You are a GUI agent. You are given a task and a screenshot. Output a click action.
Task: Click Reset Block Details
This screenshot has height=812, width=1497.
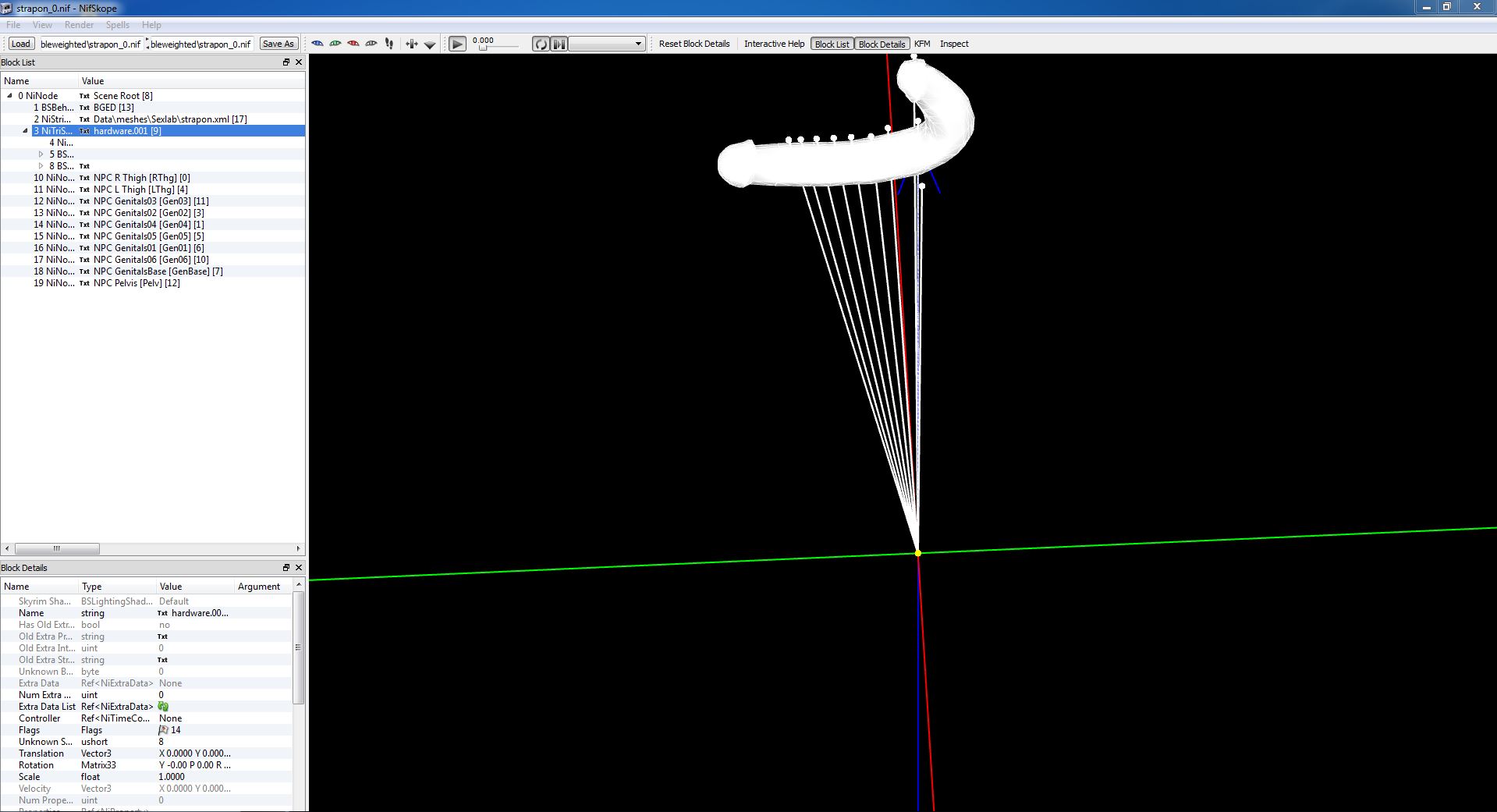click(x=694, y=44)
